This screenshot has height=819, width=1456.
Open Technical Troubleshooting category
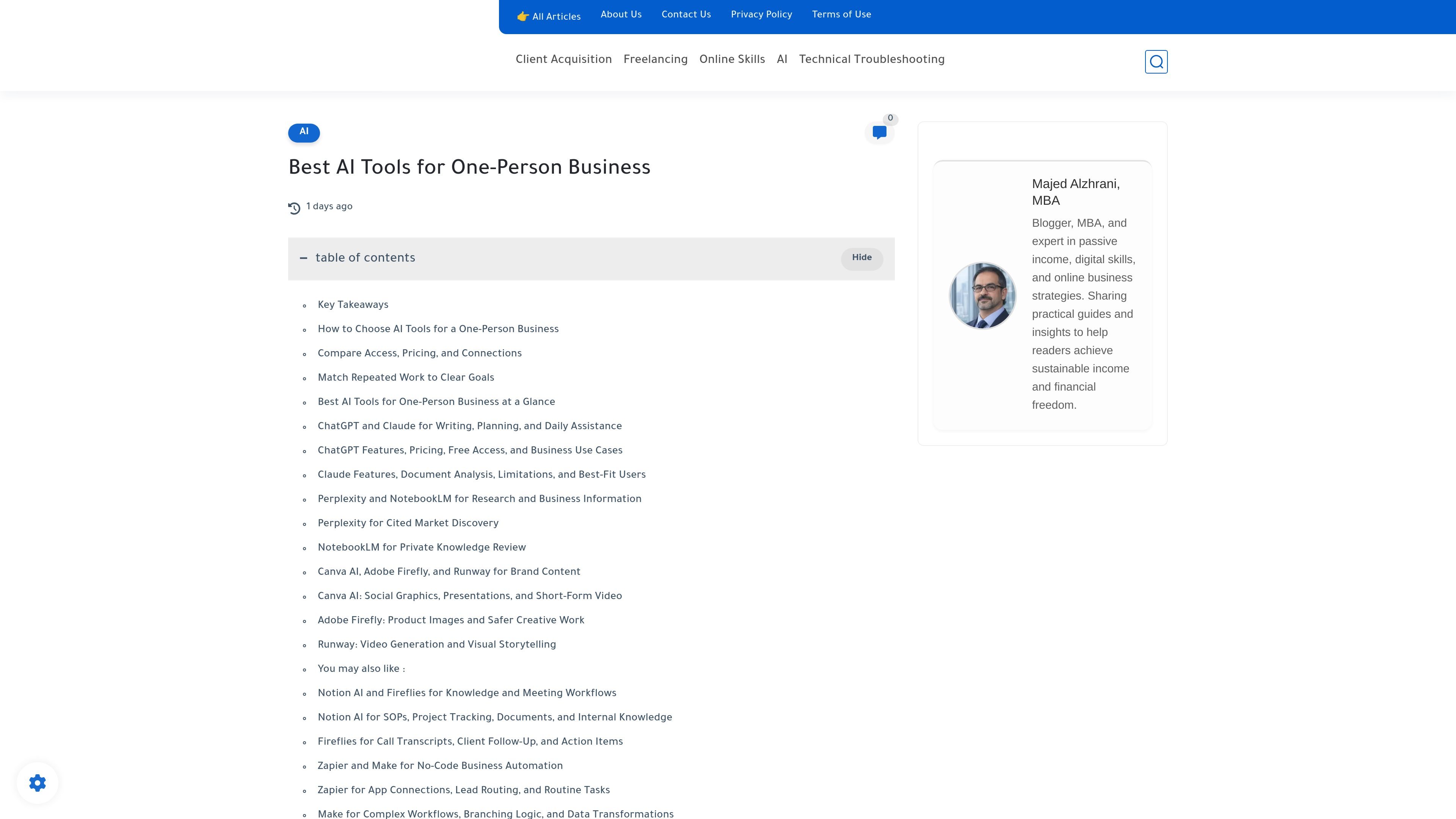coord(872,60)
